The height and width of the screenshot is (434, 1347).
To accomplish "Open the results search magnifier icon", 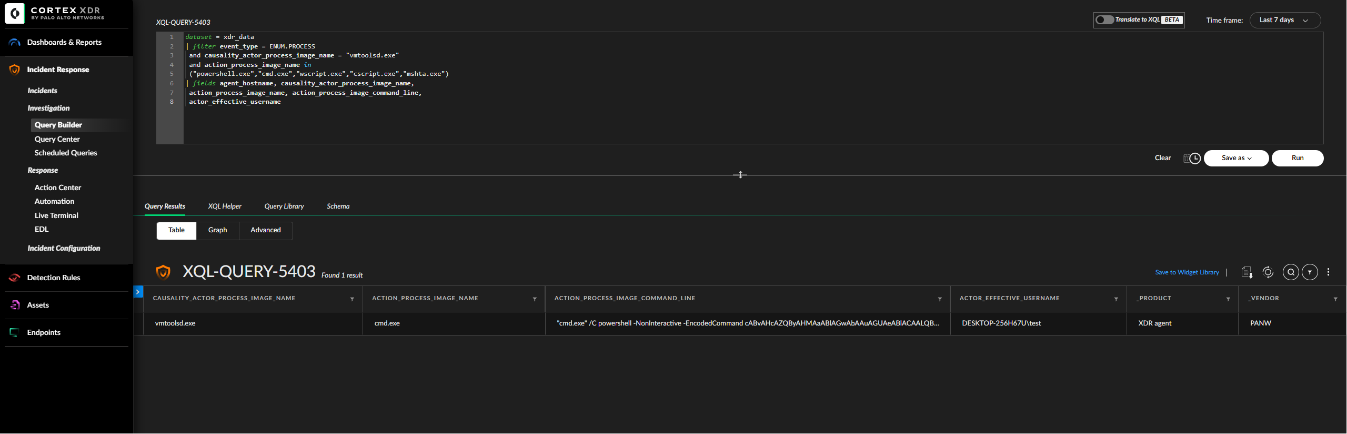I will [x=1290, y=272].
